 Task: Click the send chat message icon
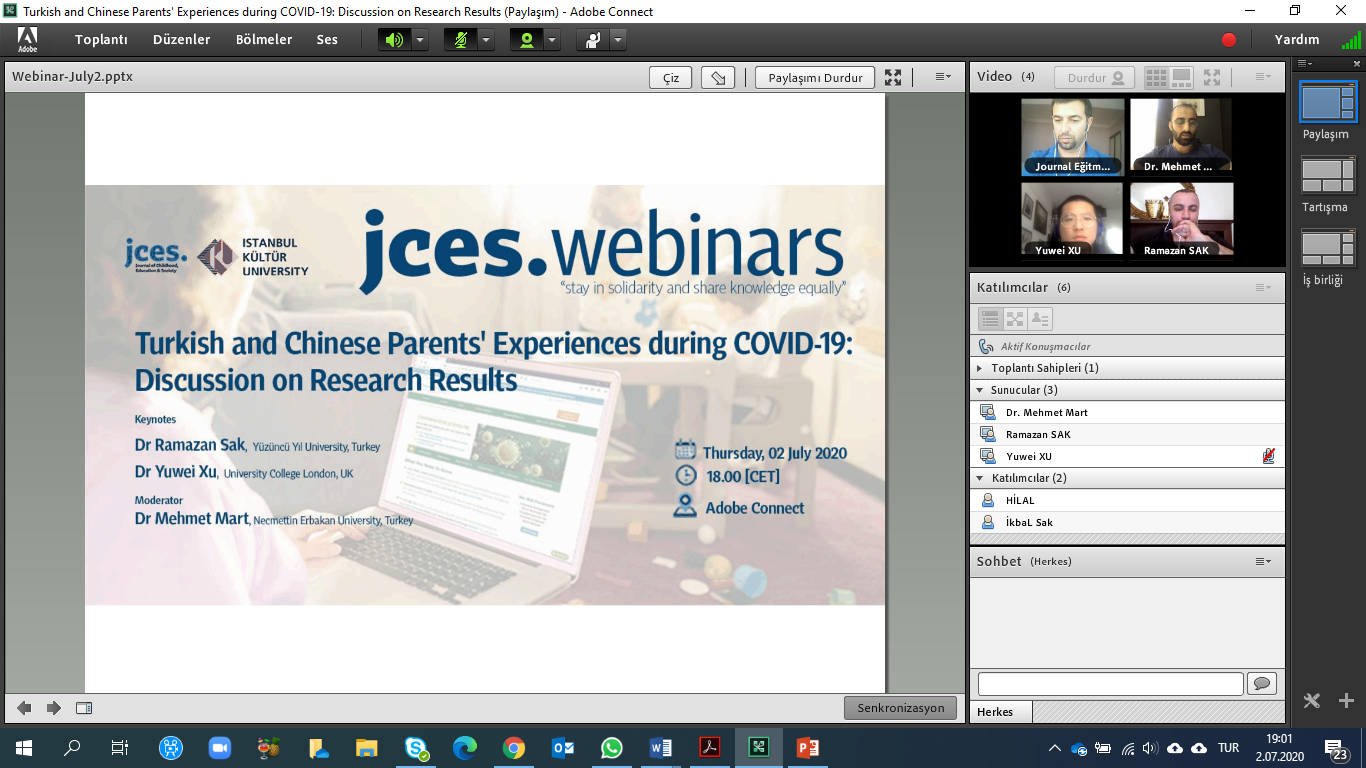click(x=1260, y=683)
